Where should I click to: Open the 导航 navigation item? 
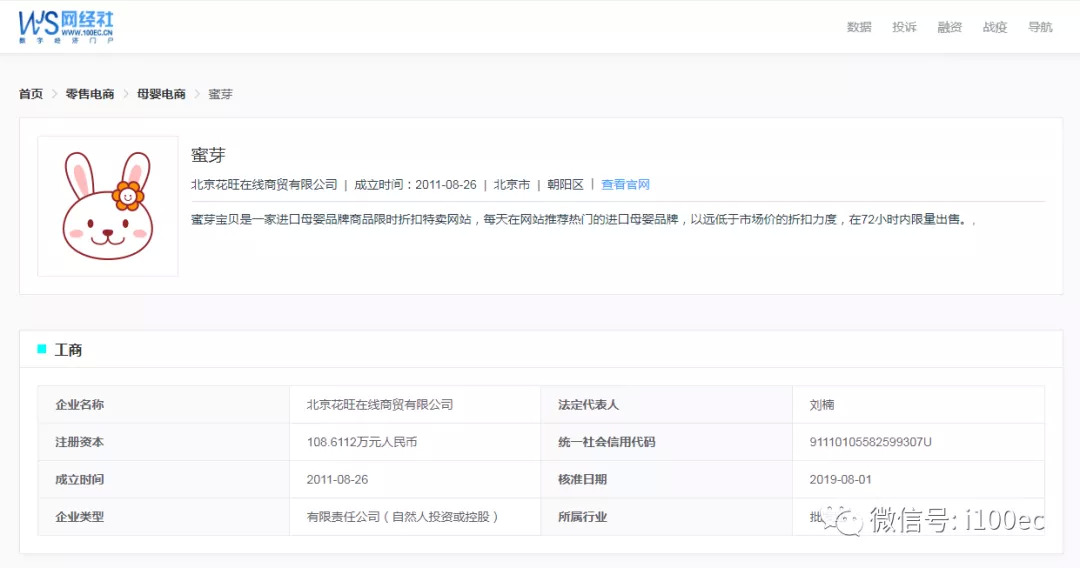click(x=1040, y=27)
